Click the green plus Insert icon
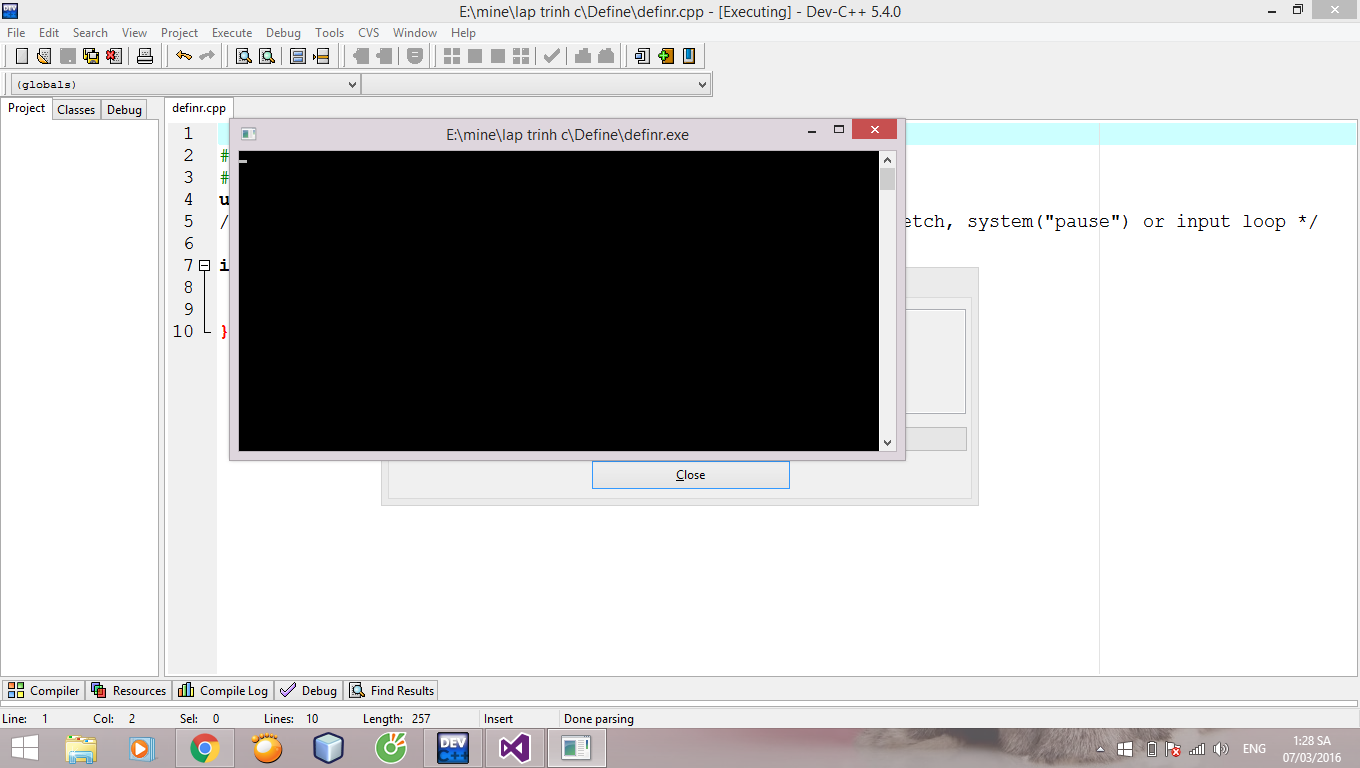The image size is (1360, 768). click(666, 56)
